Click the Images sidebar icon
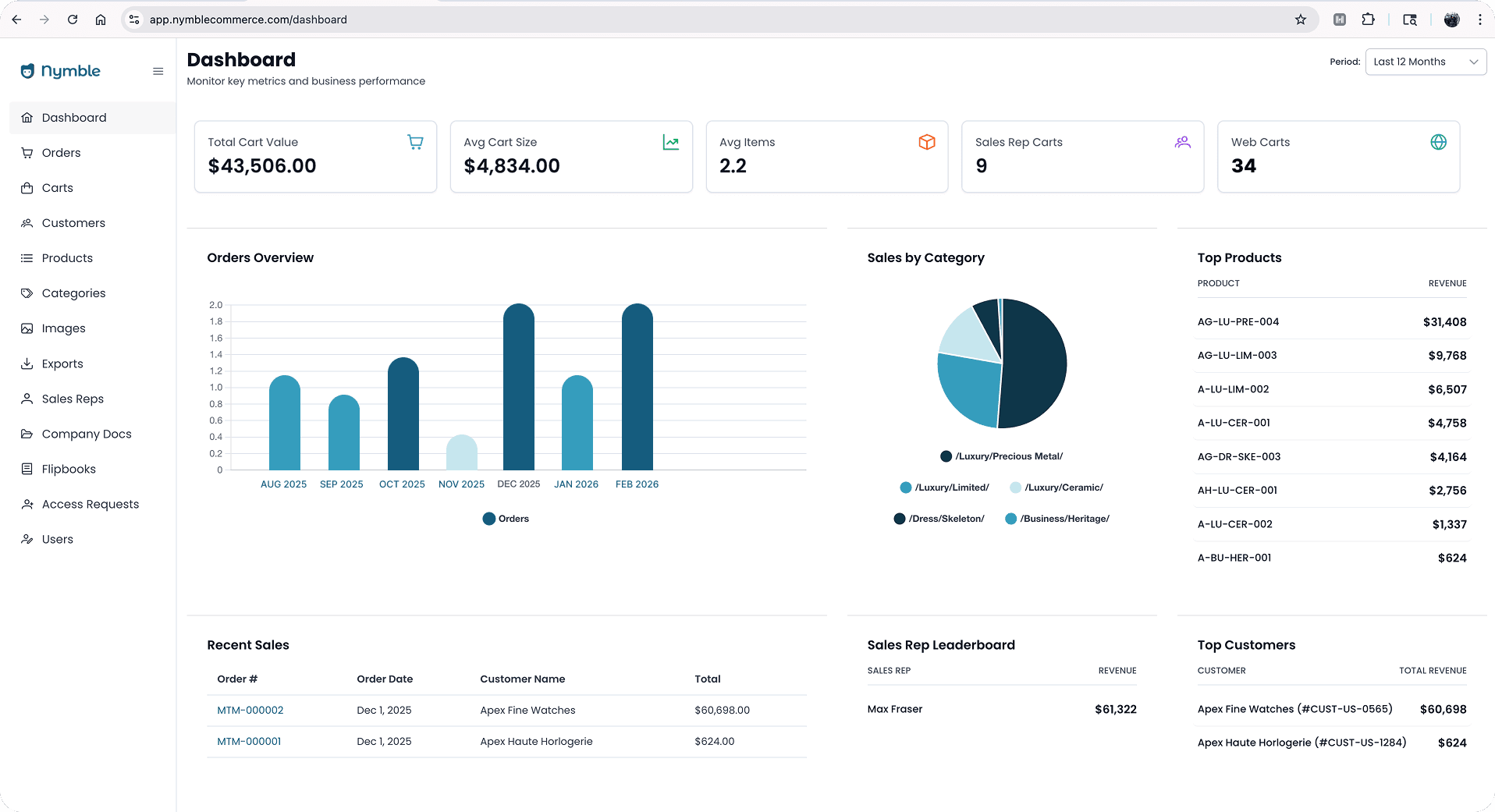Viewport: 1495px width, 812px height. pos(27,328)
